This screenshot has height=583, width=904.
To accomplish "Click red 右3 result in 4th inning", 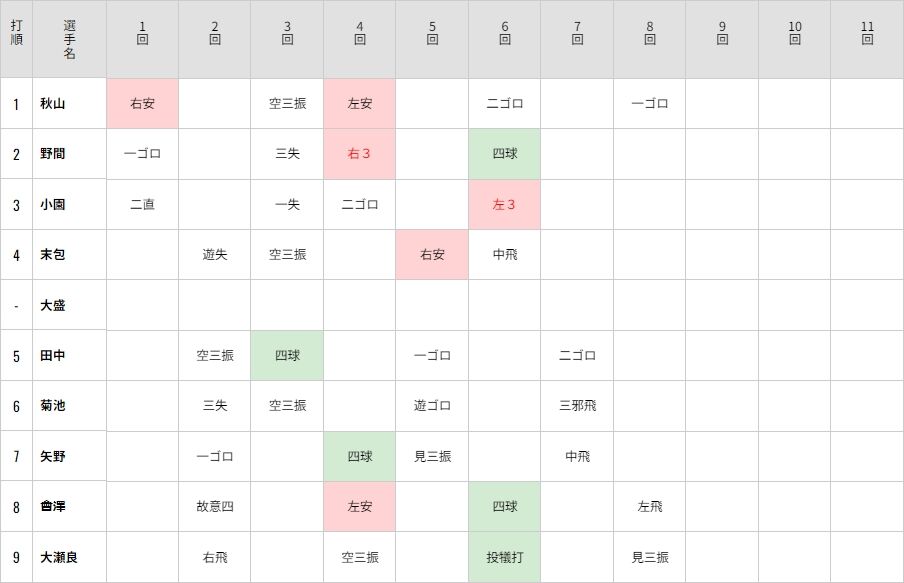I will point(359,154).
